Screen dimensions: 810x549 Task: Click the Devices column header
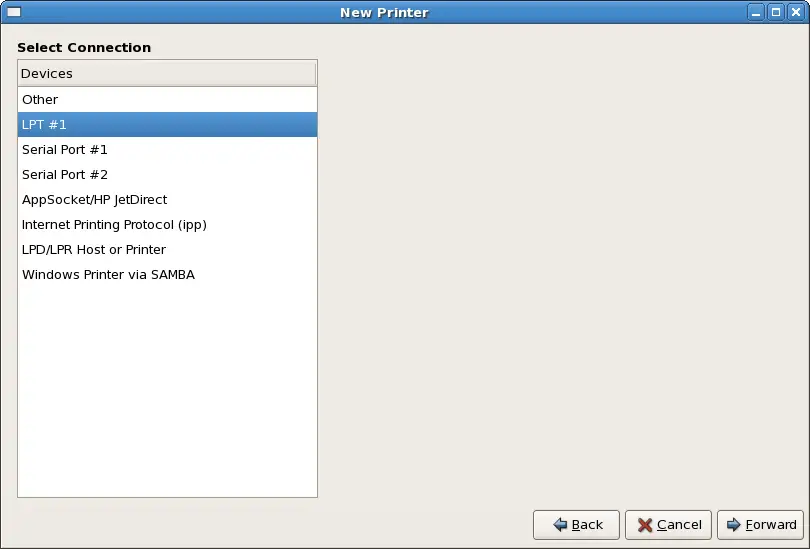pos(166,74)
